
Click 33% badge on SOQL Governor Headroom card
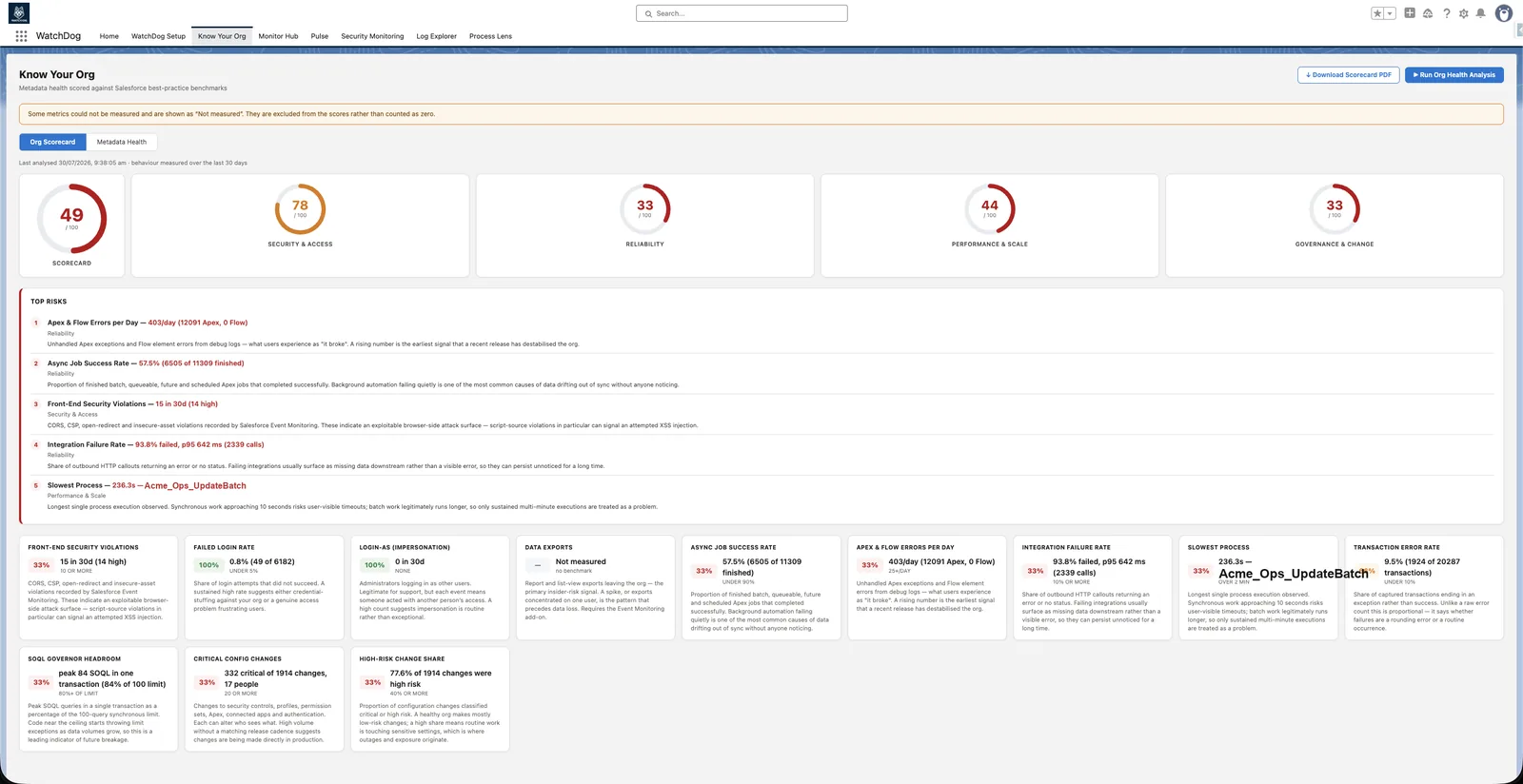(42, 682)
